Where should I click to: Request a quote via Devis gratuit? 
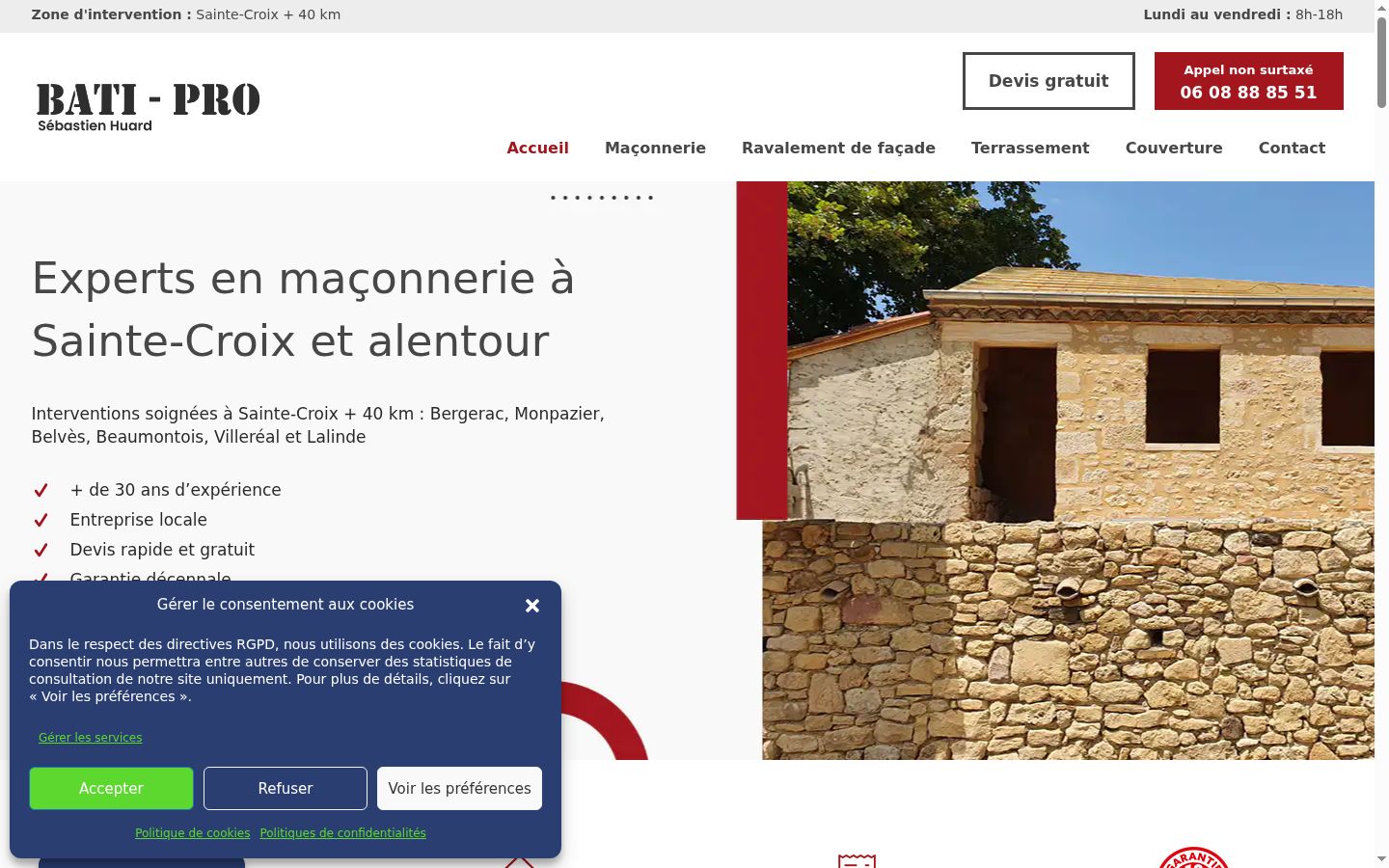[x=1049, y=81]
